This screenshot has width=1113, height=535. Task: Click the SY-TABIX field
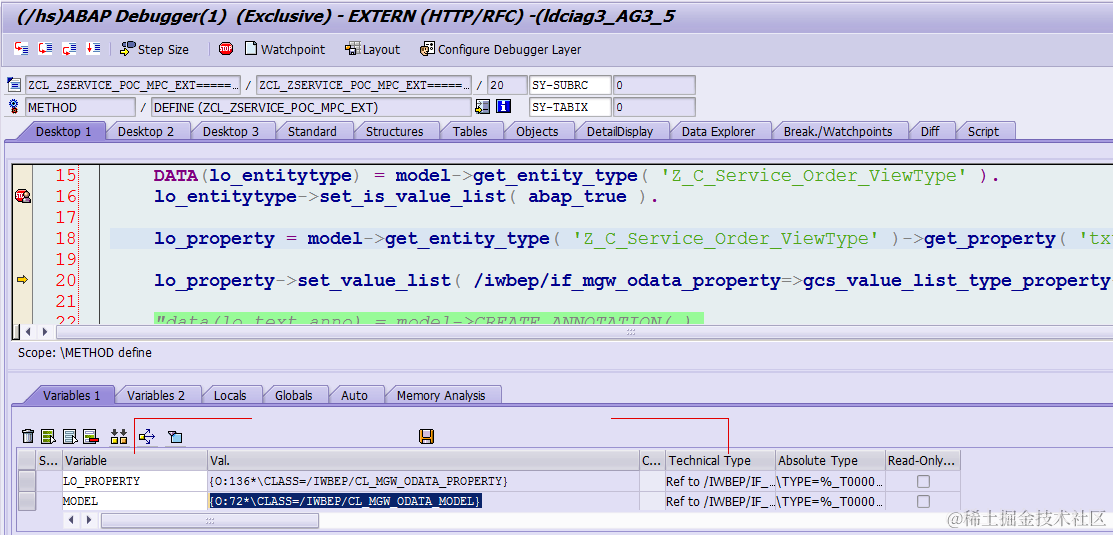570,107
